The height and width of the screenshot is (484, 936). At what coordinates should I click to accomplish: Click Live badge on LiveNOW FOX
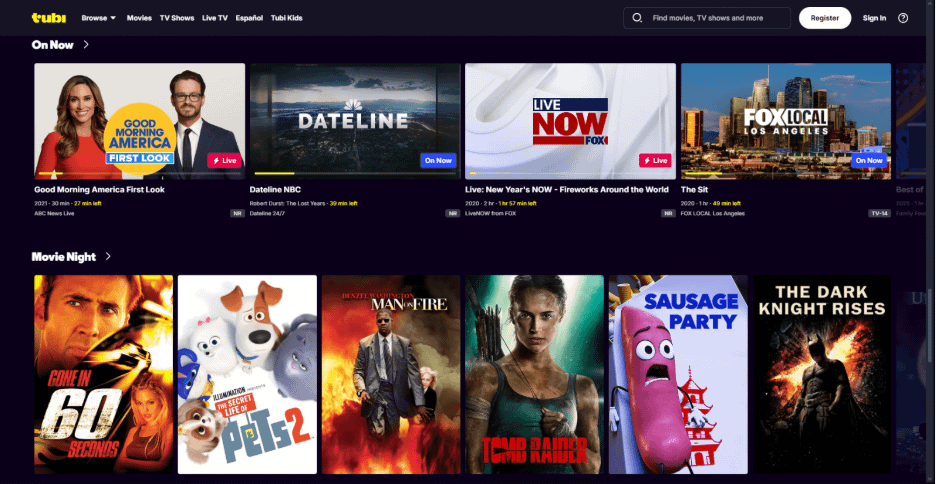655,161
